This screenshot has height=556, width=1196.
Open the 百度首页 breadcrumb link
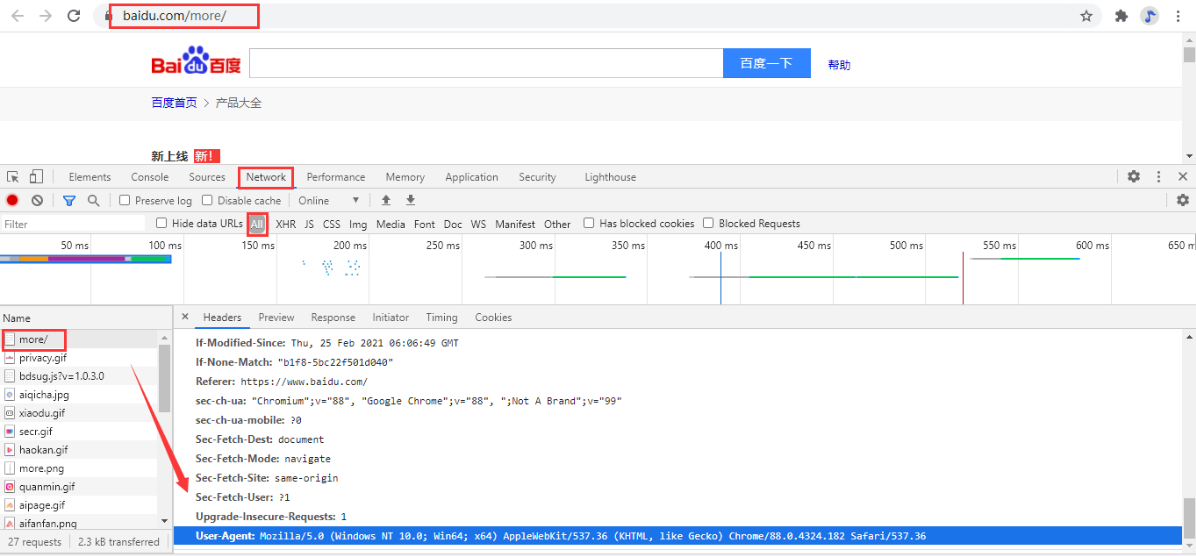[x=174, y=103]
